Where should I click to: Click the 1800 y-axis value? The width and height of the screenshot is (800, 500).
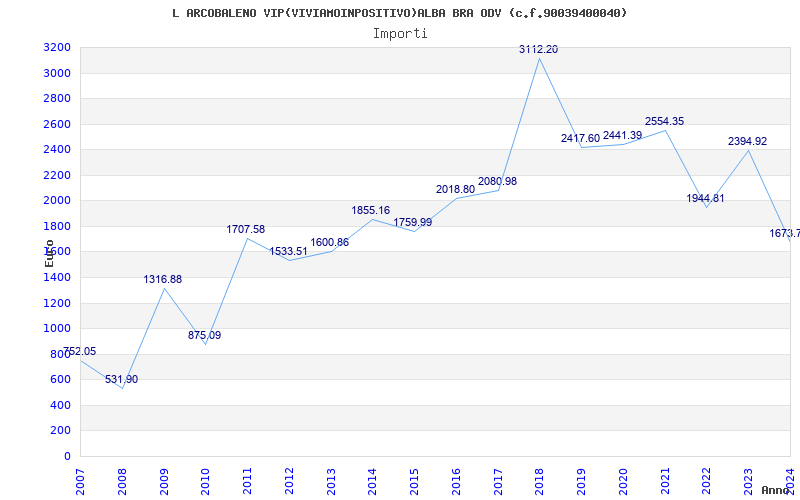(57, 227)
